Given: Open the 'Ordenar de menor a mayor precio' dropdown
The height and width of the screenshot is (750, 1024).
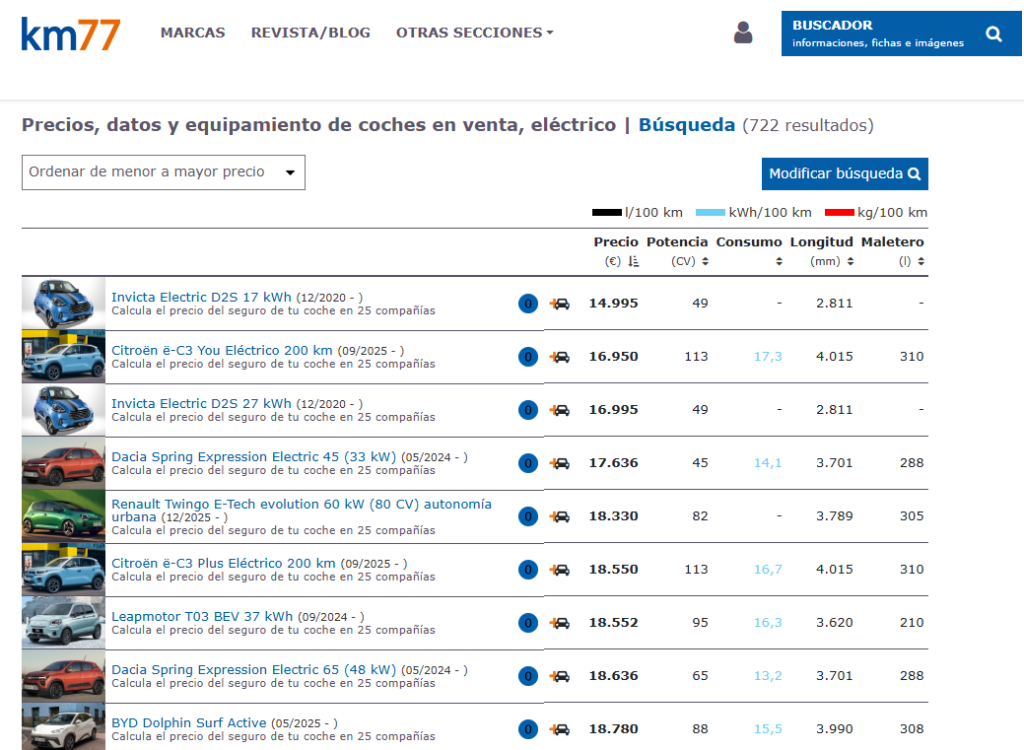Looking at the screenshot, I should pyautogui.click(x=163, y=172).
